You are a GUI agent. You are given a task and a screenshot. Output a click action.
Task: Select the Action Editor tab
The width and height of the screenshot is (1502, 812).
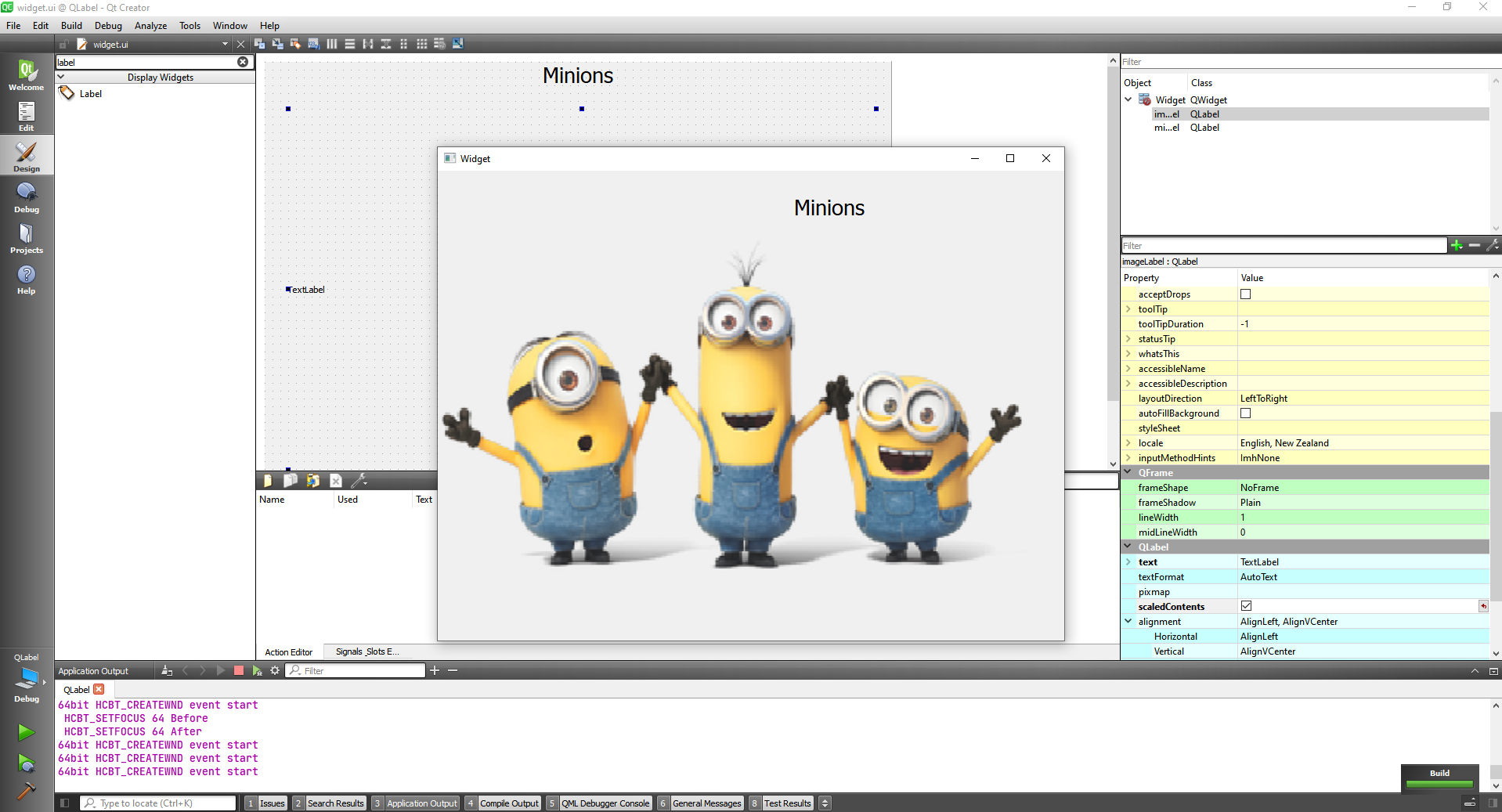coord(288,651)
